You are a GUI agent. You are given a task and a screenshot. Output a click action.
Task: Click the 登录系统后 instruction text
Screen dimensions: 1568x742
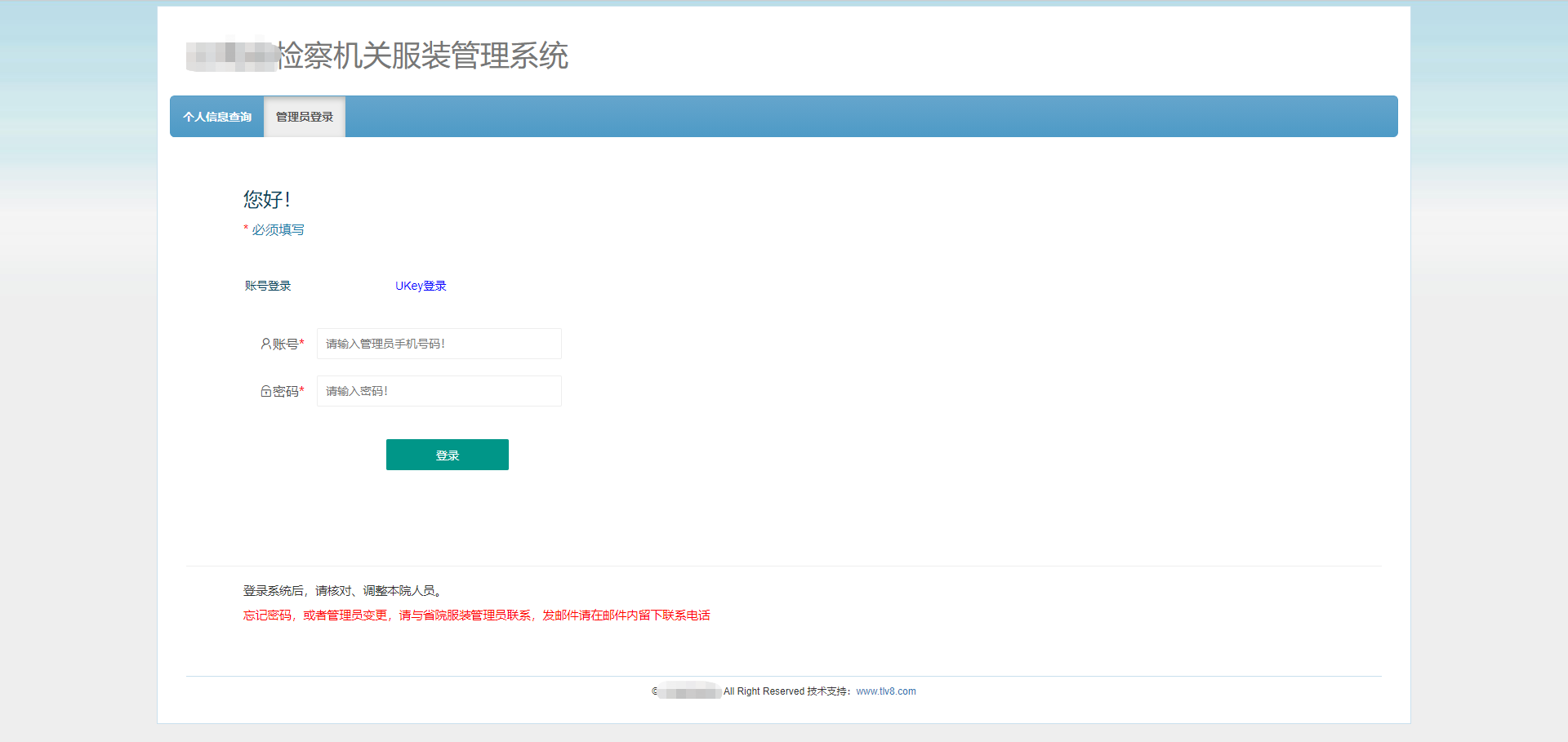[343, 591]
